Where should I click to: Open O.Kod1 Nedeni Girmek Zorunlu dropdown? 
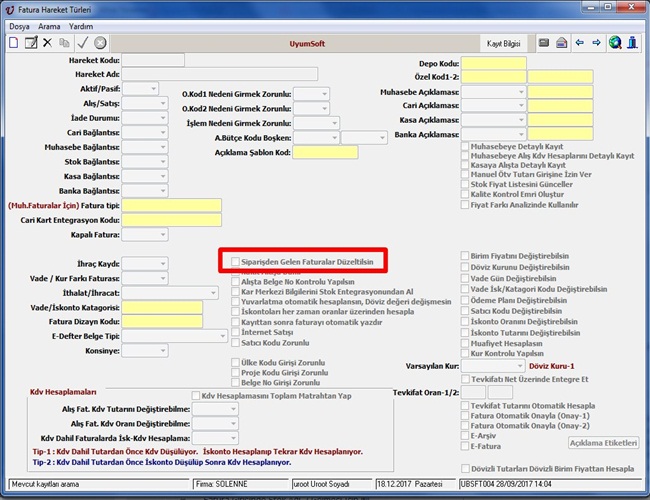click(325, 94)
